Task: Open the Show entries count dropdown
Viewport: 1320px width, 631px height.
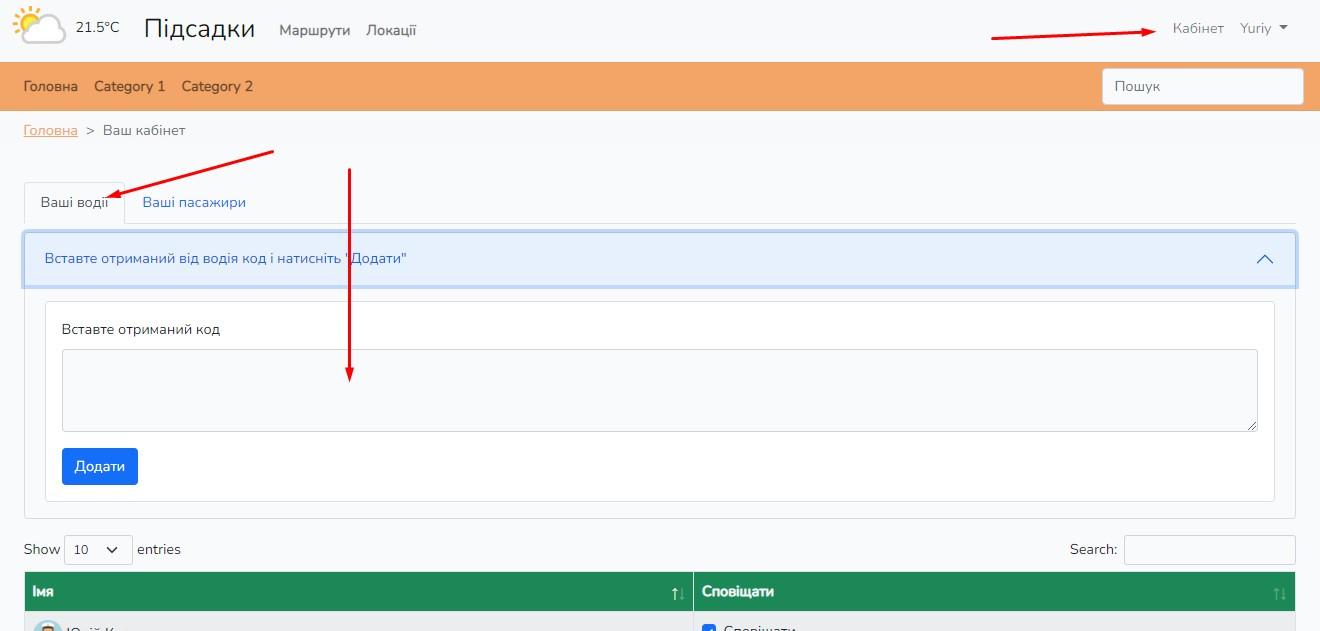Action: [98, 549]
